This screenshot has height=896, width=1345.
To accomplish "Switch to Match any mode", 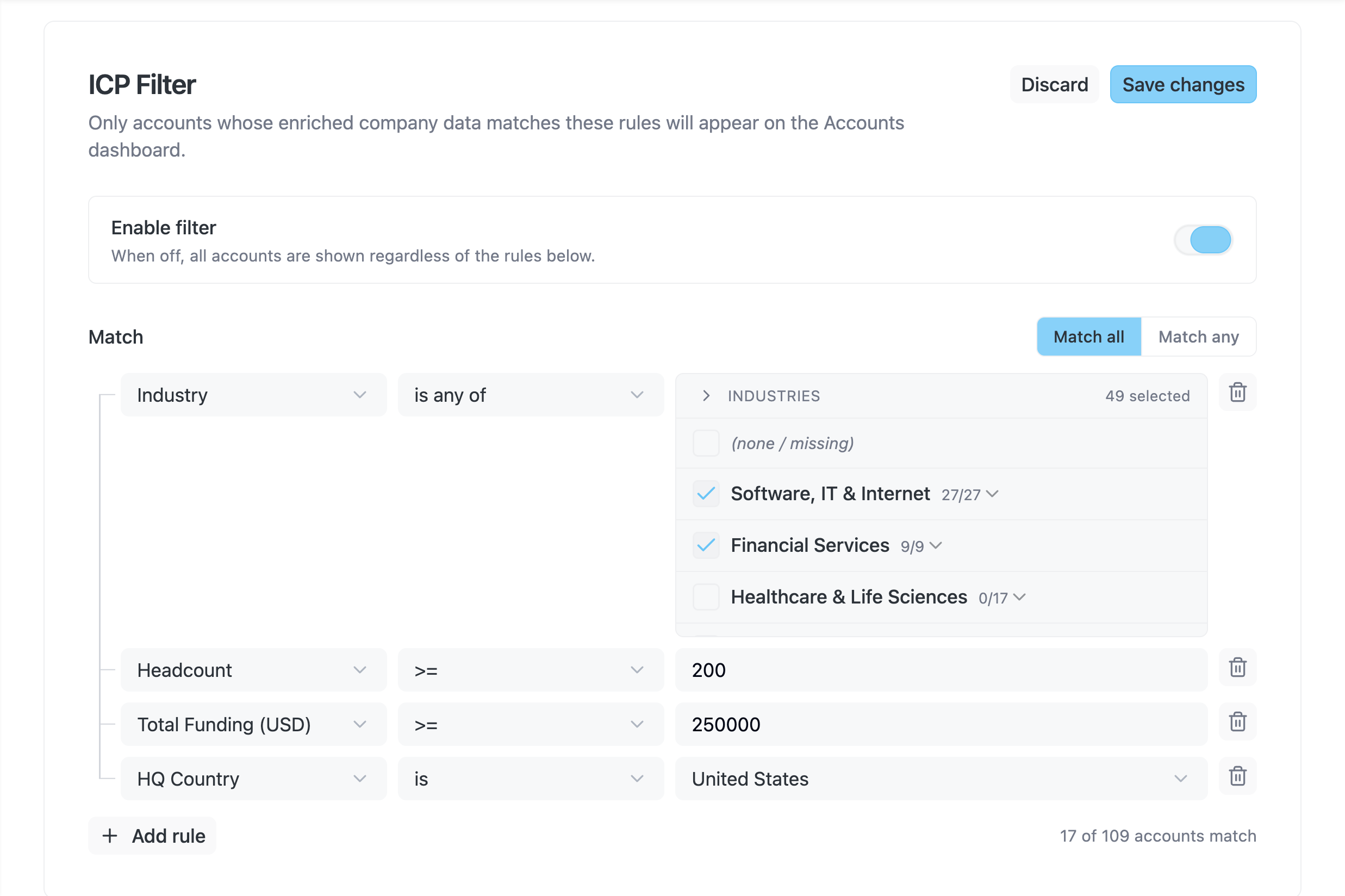I will [x=1198, y=337].
